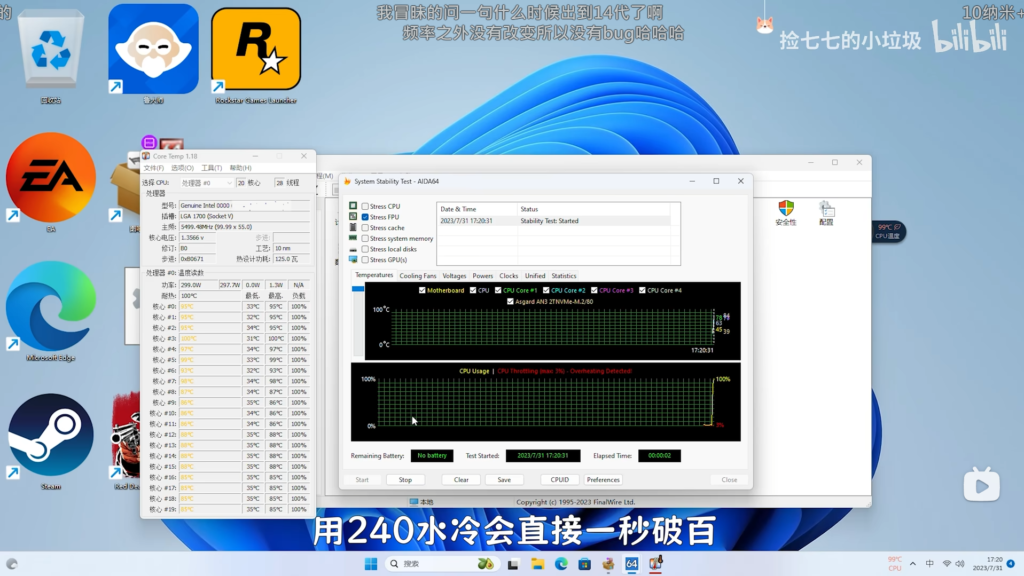Viewport: 1024px width, 576px height.
Task: Show hidden system tray icons chevron
Action: tap(912, 564)
